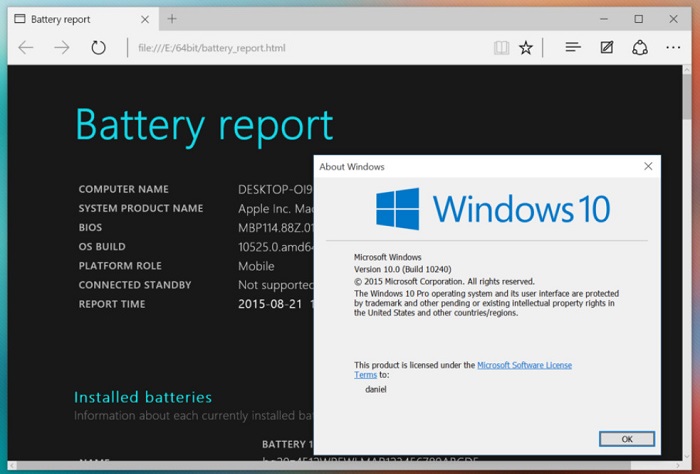Refresh the battery report page
This screenshot has width=700, height=474.
pos(98,47)
